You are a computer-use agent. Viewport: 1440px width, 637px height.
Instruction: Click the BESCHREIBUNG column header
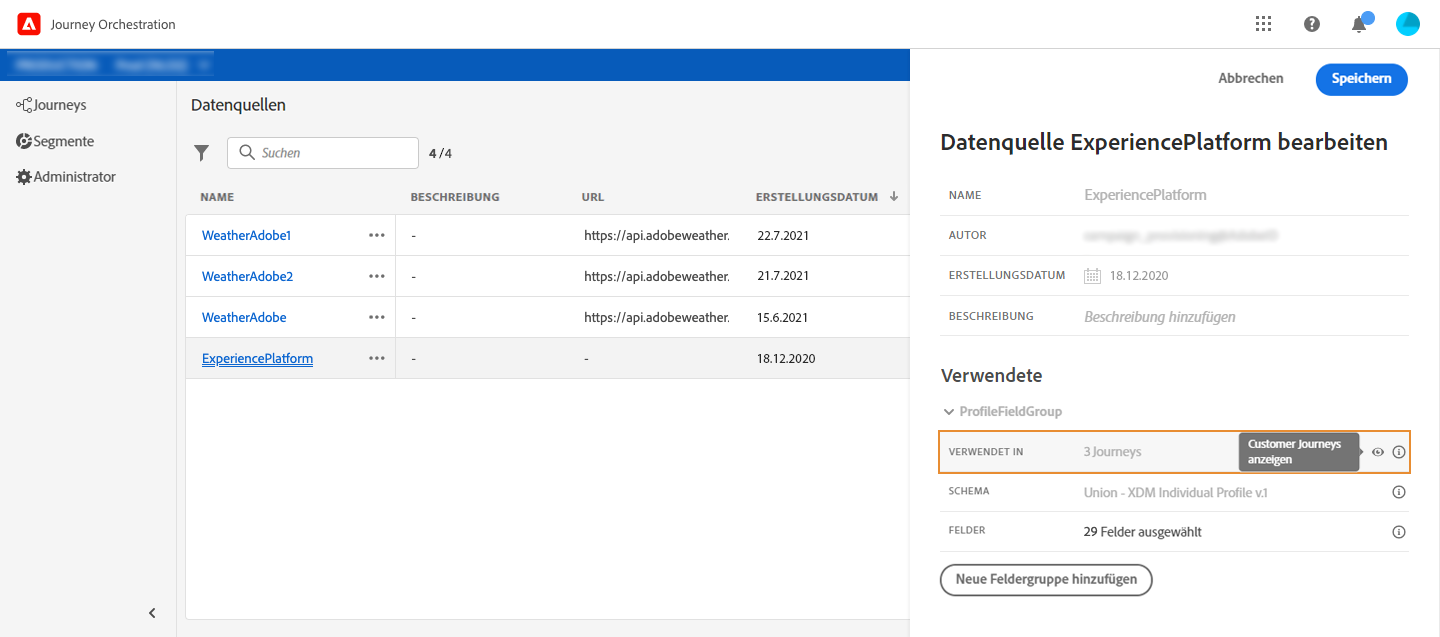pos(455,197)
